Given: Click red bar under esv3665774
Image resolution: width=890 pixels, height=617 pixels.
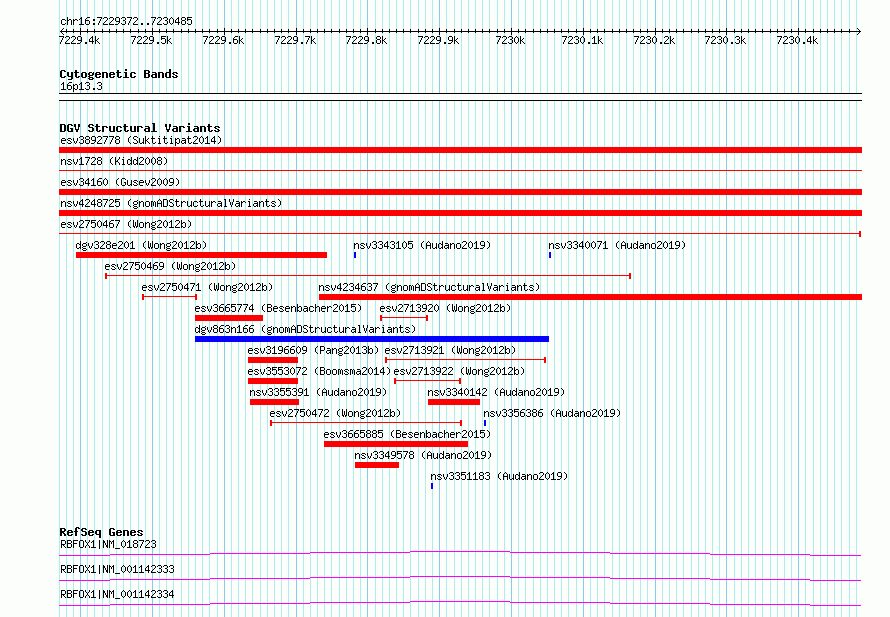Looking at the screenshot, I should pos(229,318).
